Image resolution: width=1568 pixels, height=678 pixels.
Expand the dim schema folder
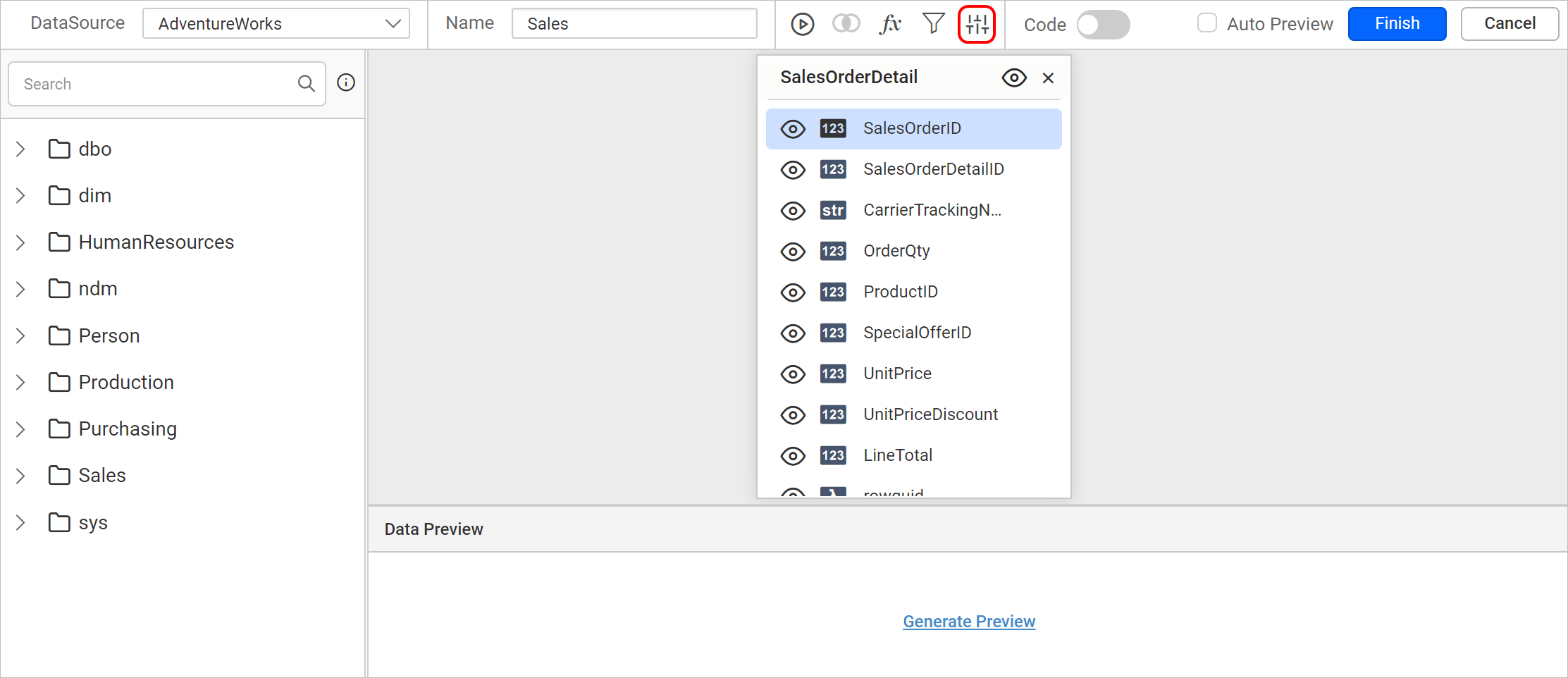point(20,195)
